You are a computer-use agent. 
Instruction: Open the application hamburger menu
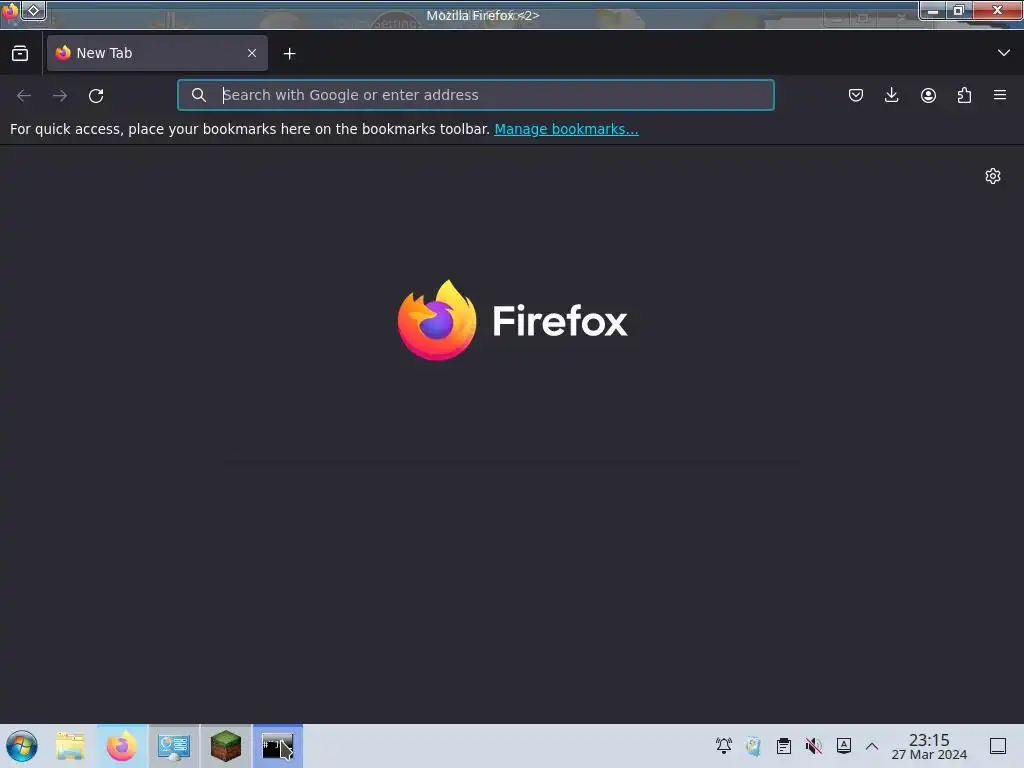[x=1000, y=95]
